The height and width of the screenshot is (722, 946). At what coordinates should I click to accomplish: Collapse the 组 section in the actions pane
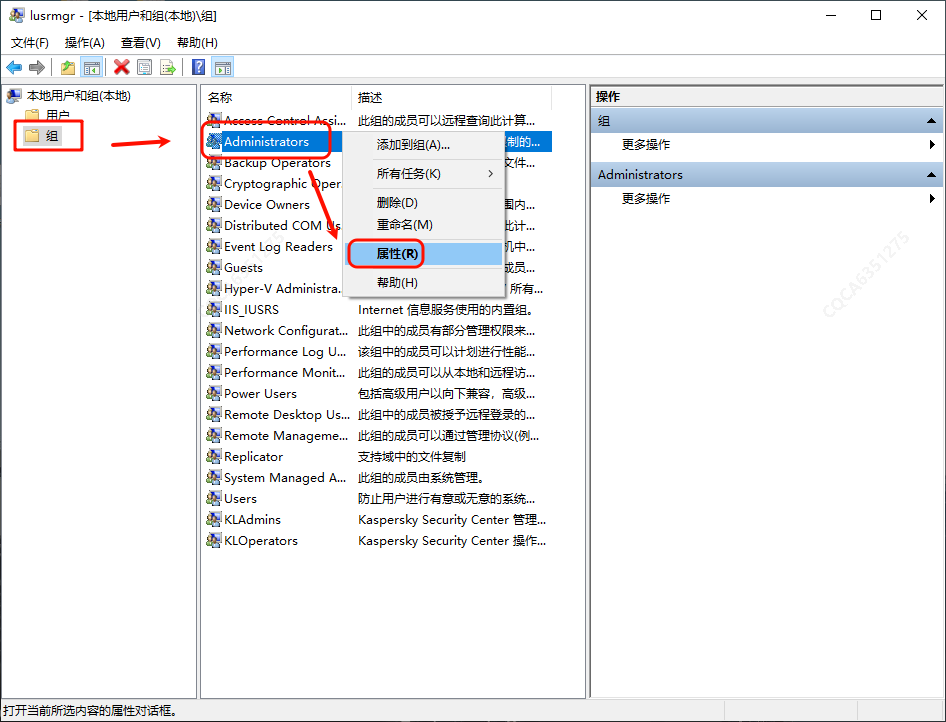point(931,120)
